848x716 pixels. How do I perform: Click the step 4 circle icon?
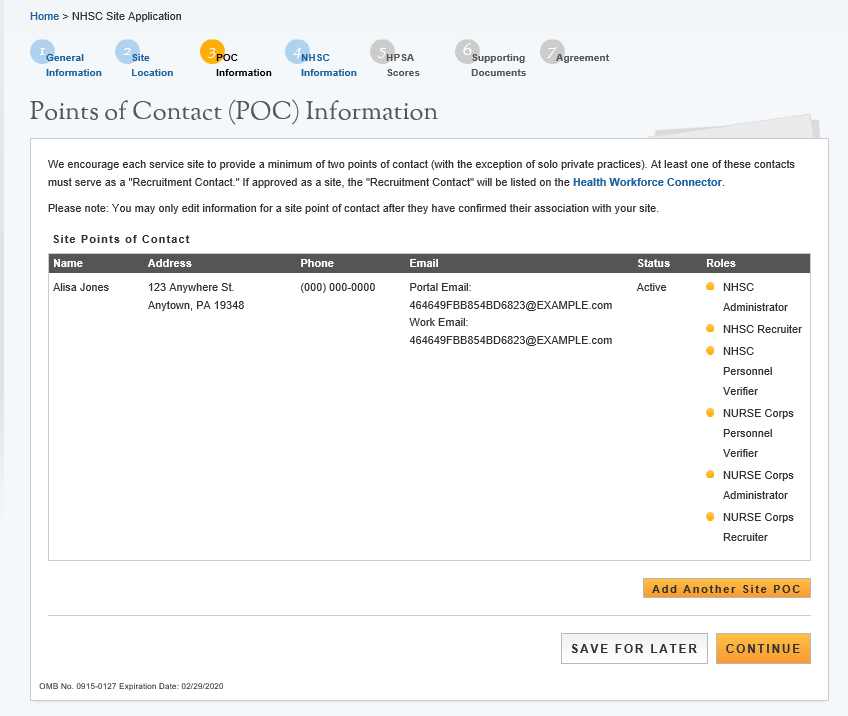(296, 52)
